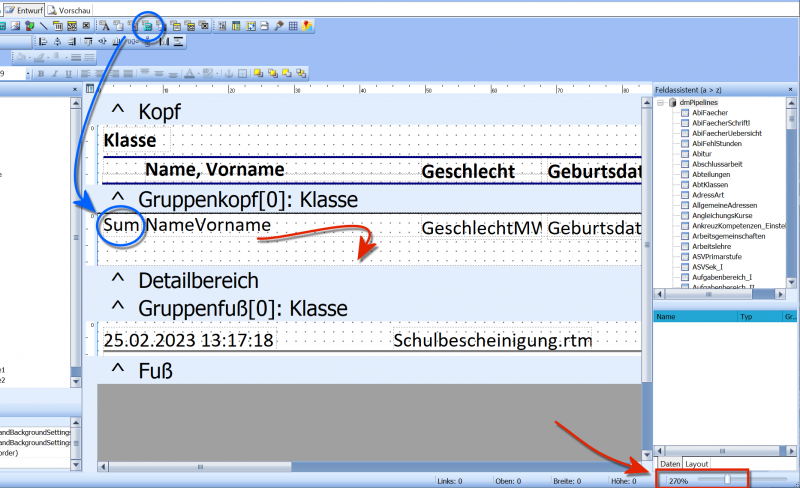Select the Image component tool
This screenshot has width=800, height=488.
point(15,26)
